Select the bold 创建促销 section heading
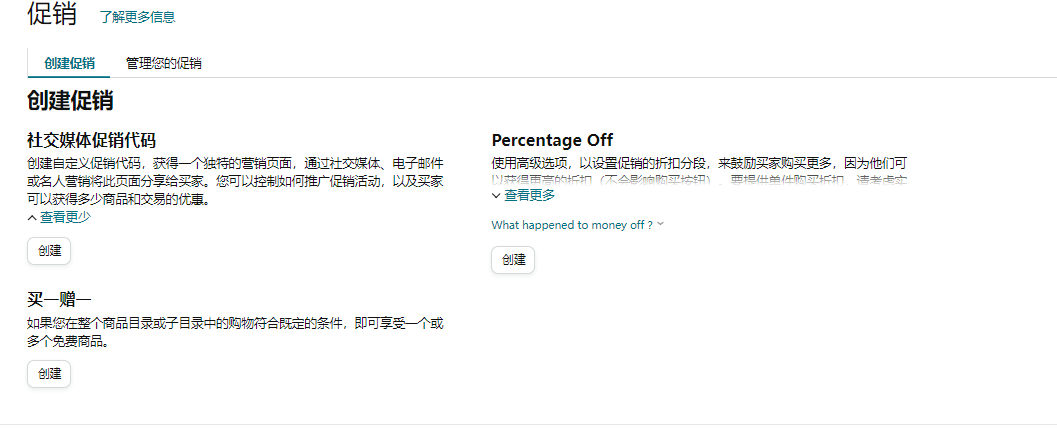This screenshot has width=1057, height=428. tap(70, 101)
